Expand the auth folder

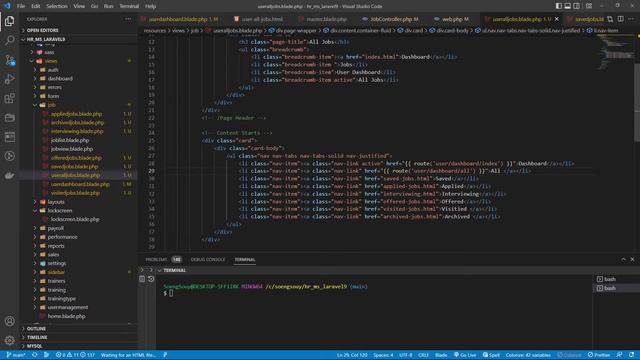coord(53,70)
